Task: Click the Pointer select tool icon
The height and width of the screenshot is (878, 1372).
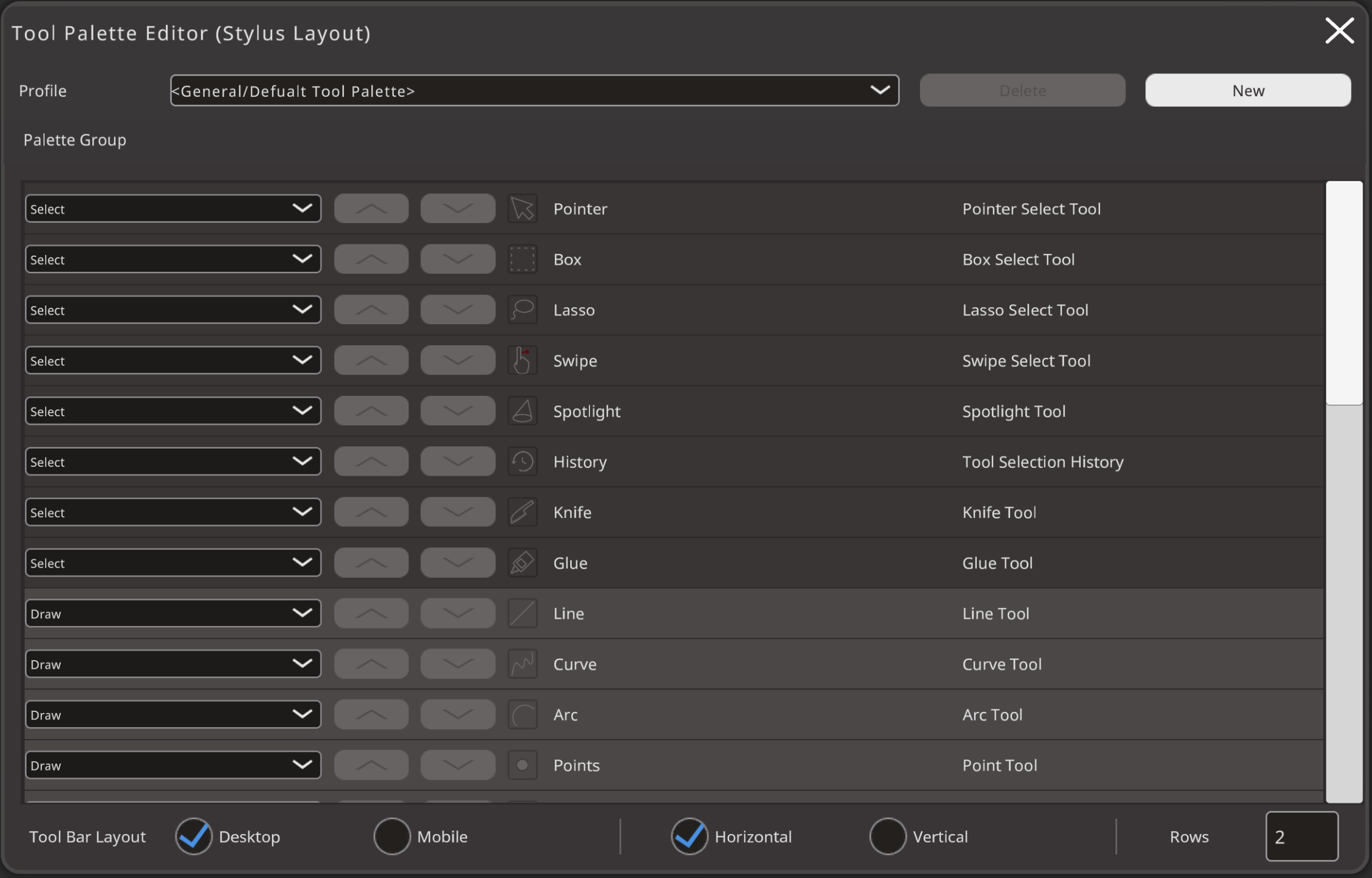Action: pos(522,209)
